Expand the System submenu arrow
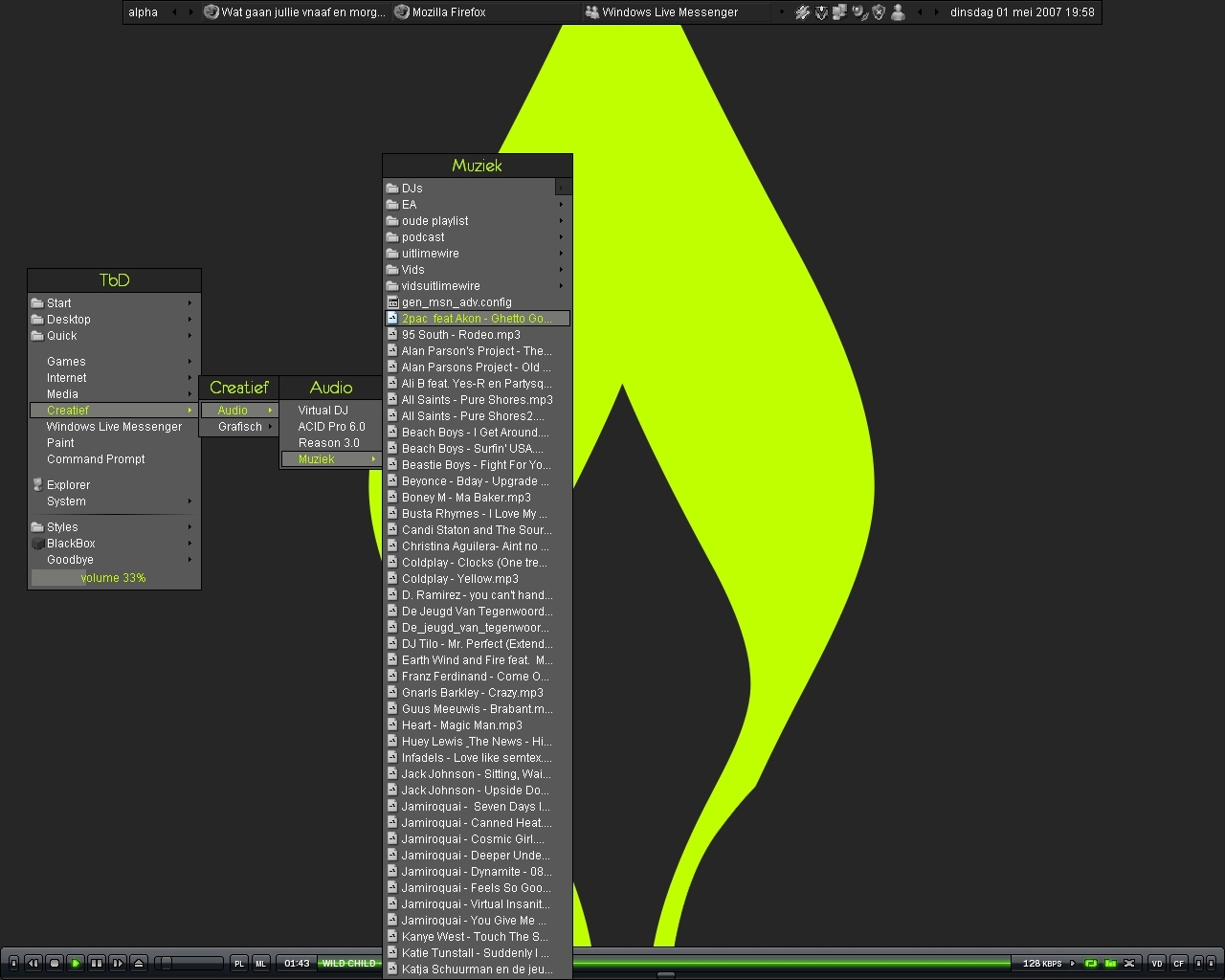The image size is (1225, 980). click(x=189, y=501)
